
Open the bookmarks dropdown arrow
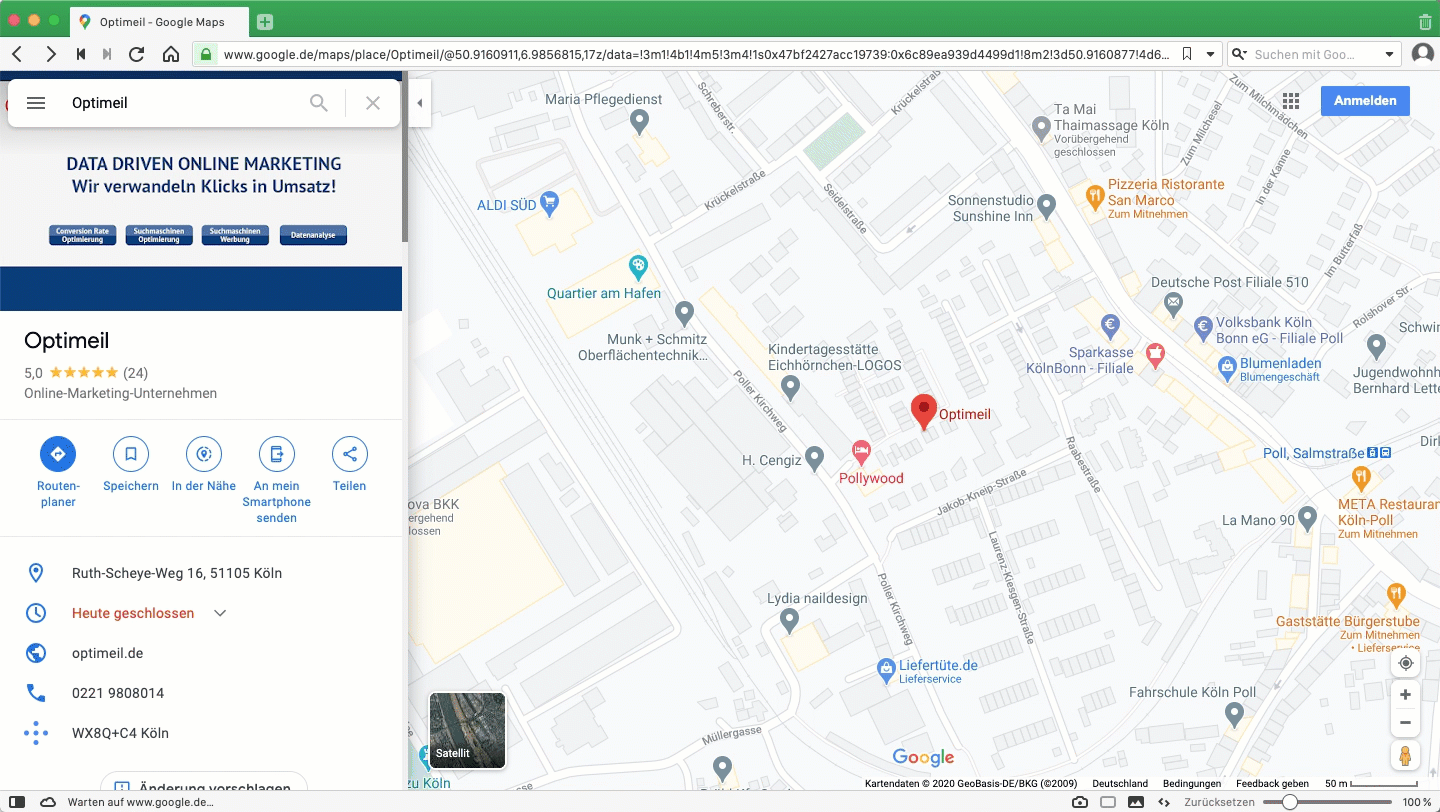(1213, 54)
